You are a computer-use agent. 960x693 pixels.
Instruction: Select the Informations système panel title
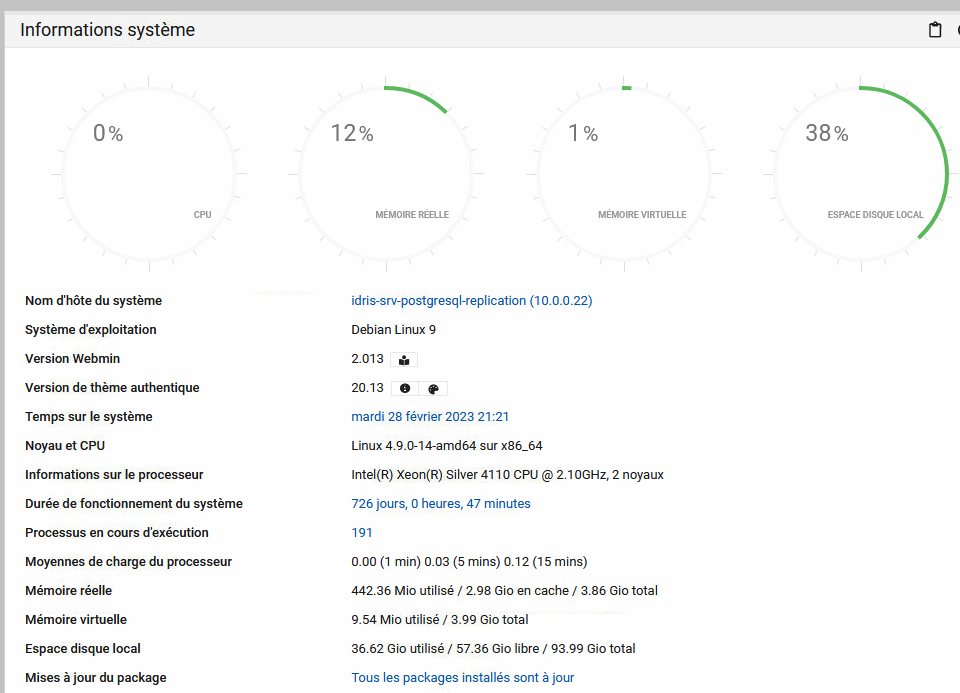tap(107, 29)
